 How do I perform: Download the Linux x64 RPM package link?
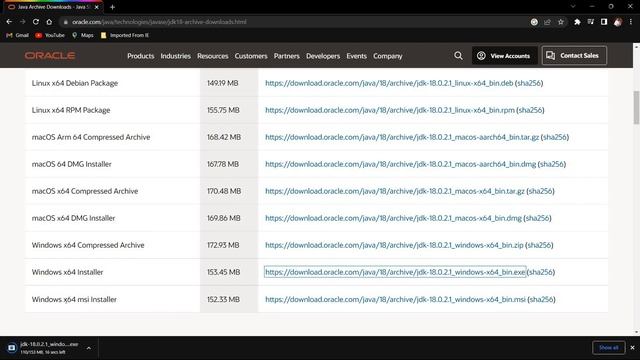tap(390, 110)
